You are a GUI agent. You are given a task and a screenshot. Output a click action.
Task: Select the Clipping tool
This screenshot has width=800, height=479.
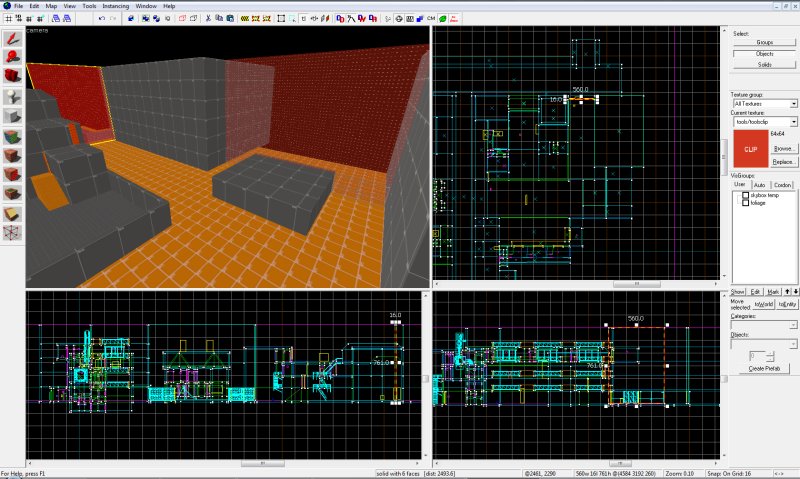coord(12,214)
